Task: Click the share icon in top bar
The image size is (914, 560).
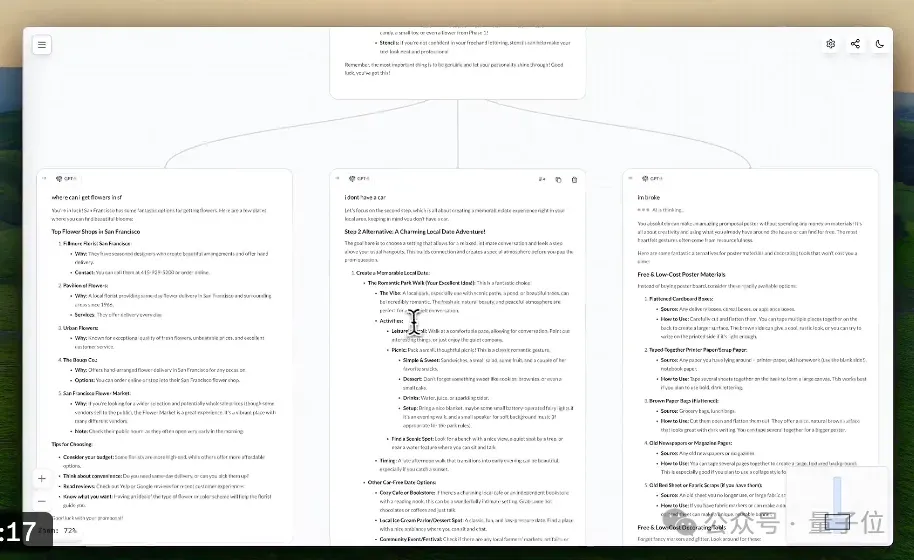Action: point(855,44)
